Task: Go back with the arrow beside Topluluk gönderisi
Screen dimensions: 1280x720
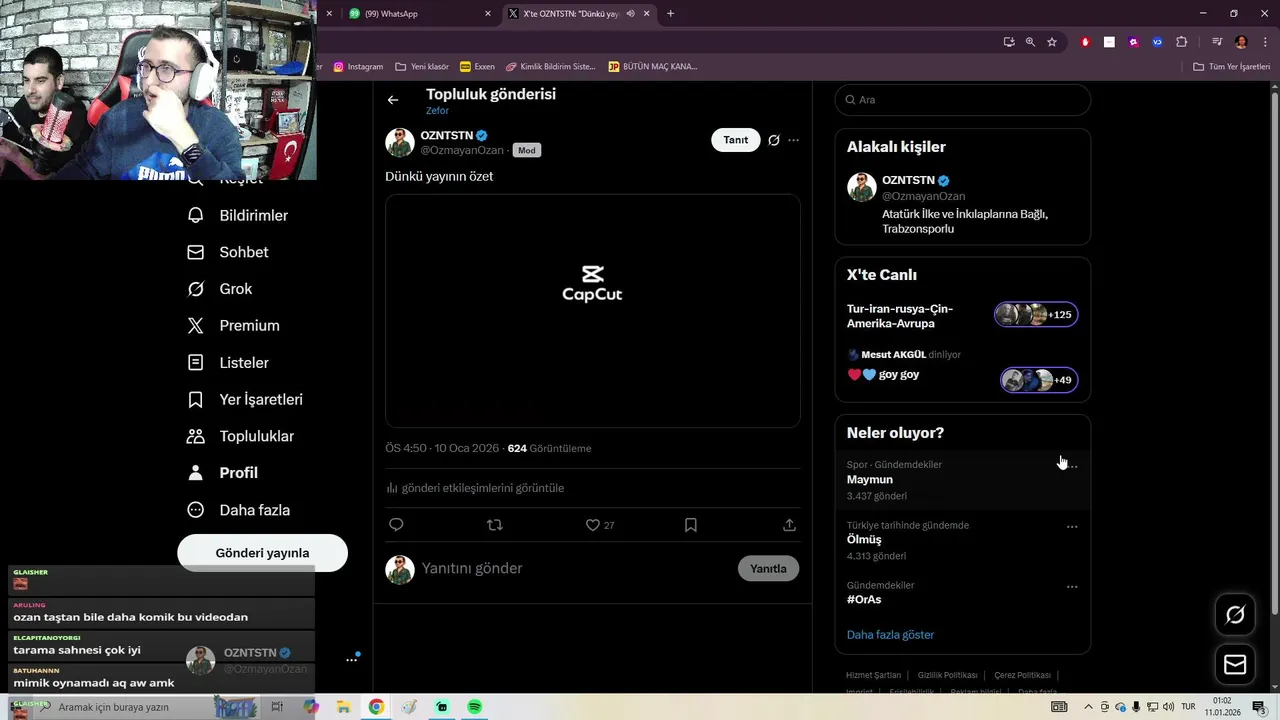Action: [393, 100]
